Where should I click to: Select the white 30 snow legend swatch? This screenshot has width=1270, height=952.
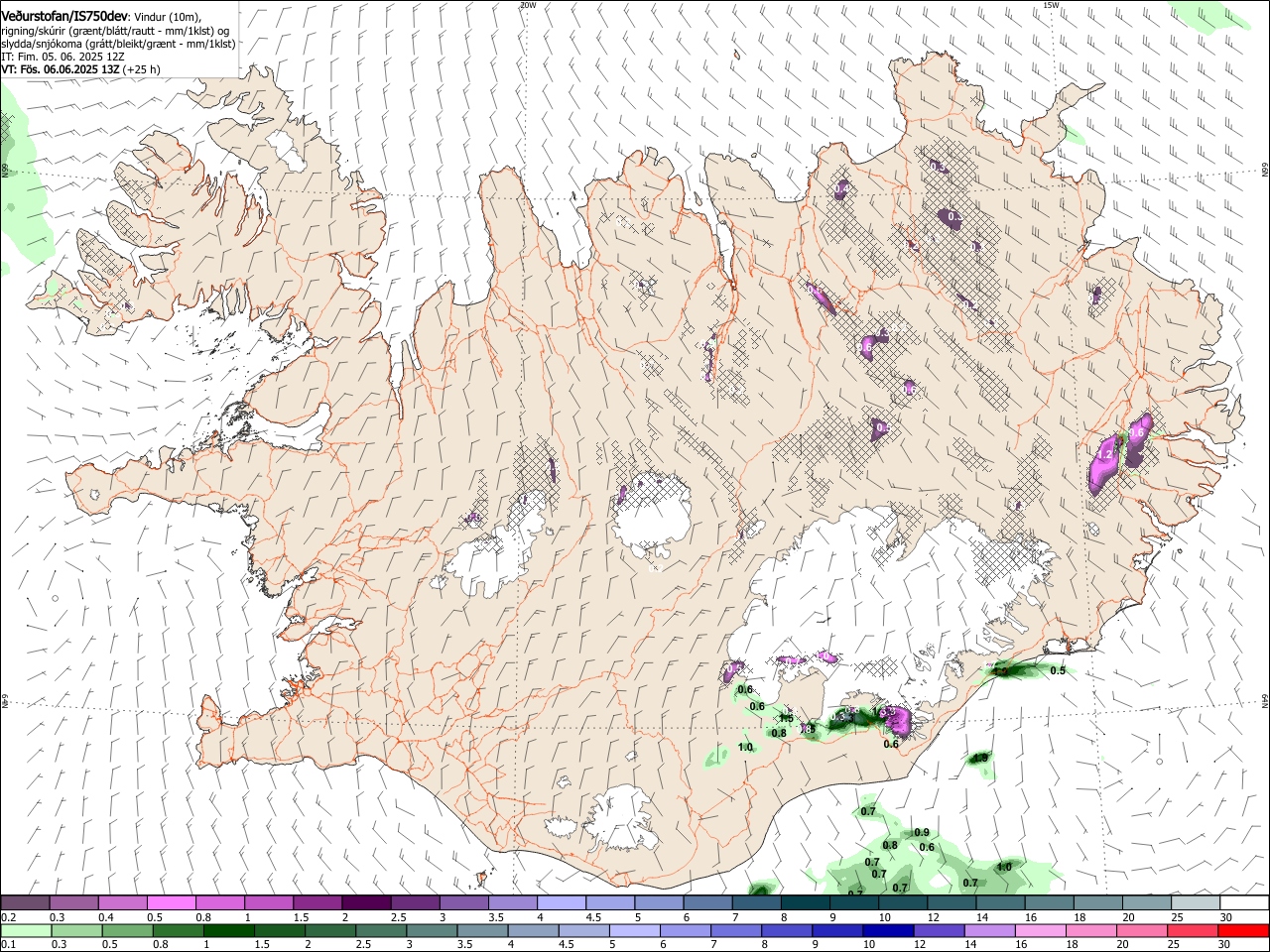click(x=1244, y=902)
